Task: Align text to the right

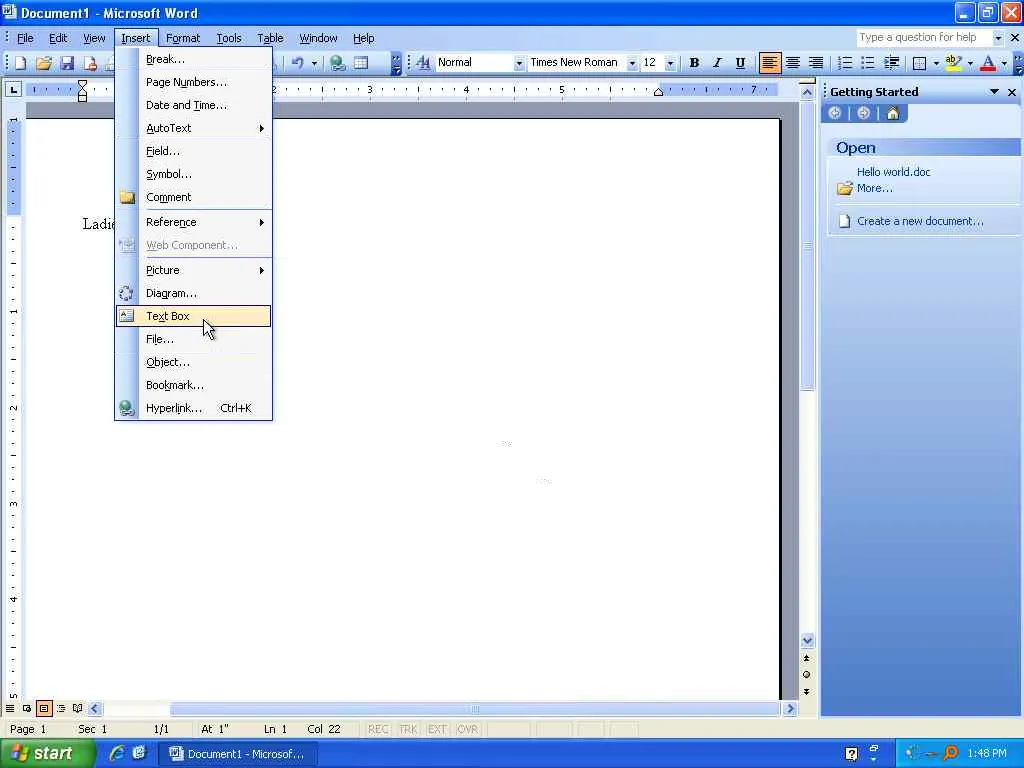Action: pyautogui.click(x=816, y=63)
